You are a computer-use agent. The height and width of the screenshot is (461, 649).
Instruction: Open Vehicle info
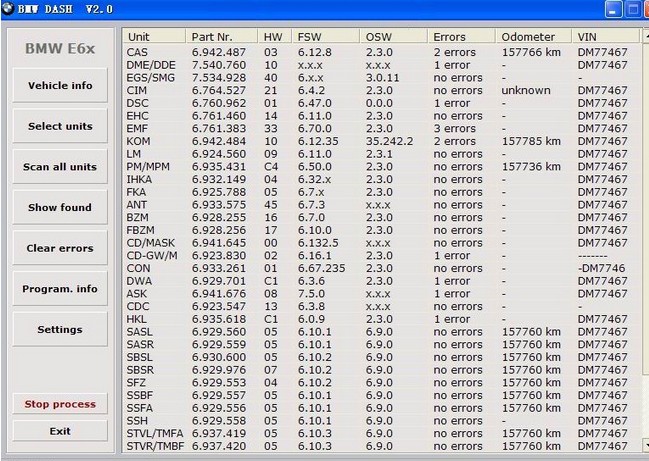point(60,85)
